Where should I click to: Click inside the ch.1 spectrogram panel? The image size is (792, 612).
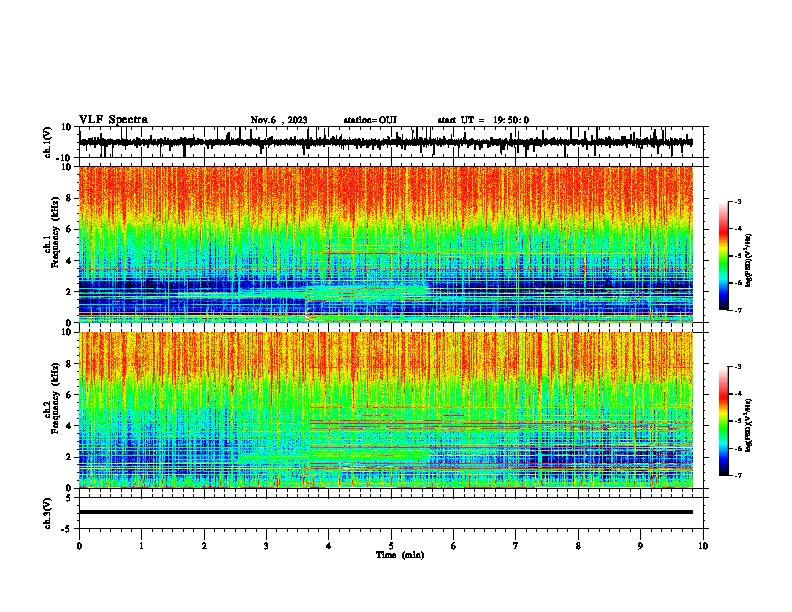tap(386, 244)
